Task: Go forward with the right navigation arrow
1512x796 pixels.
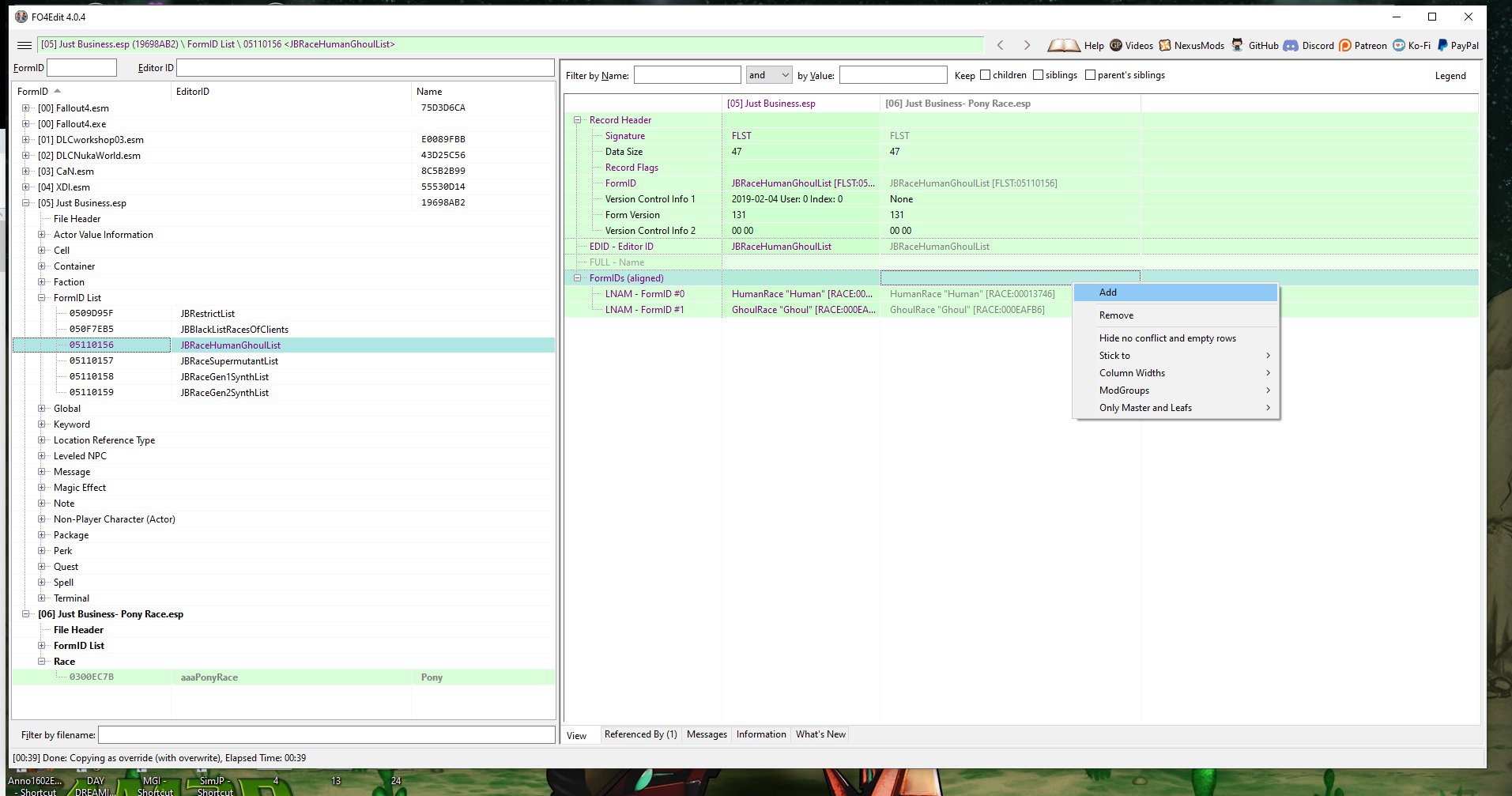Action: (x=1027, y=45)
